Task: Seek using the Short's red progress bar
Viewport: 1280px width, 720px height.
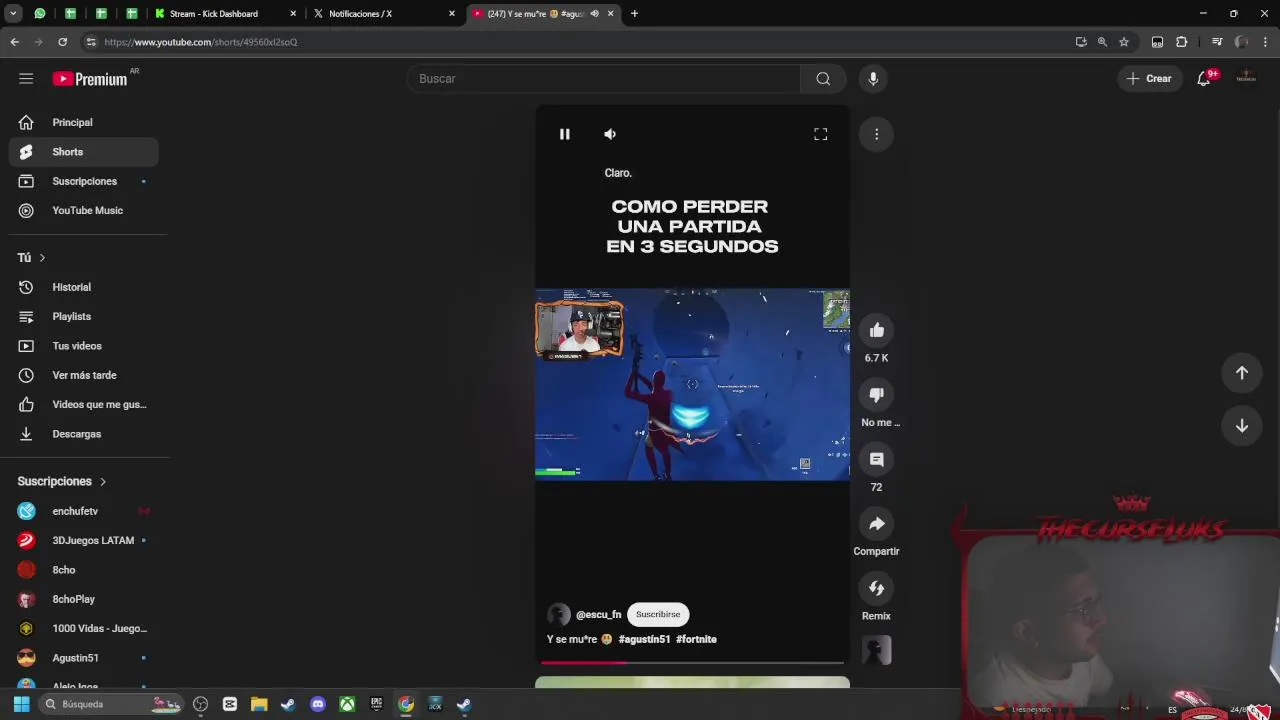Action: coord(692,662)
